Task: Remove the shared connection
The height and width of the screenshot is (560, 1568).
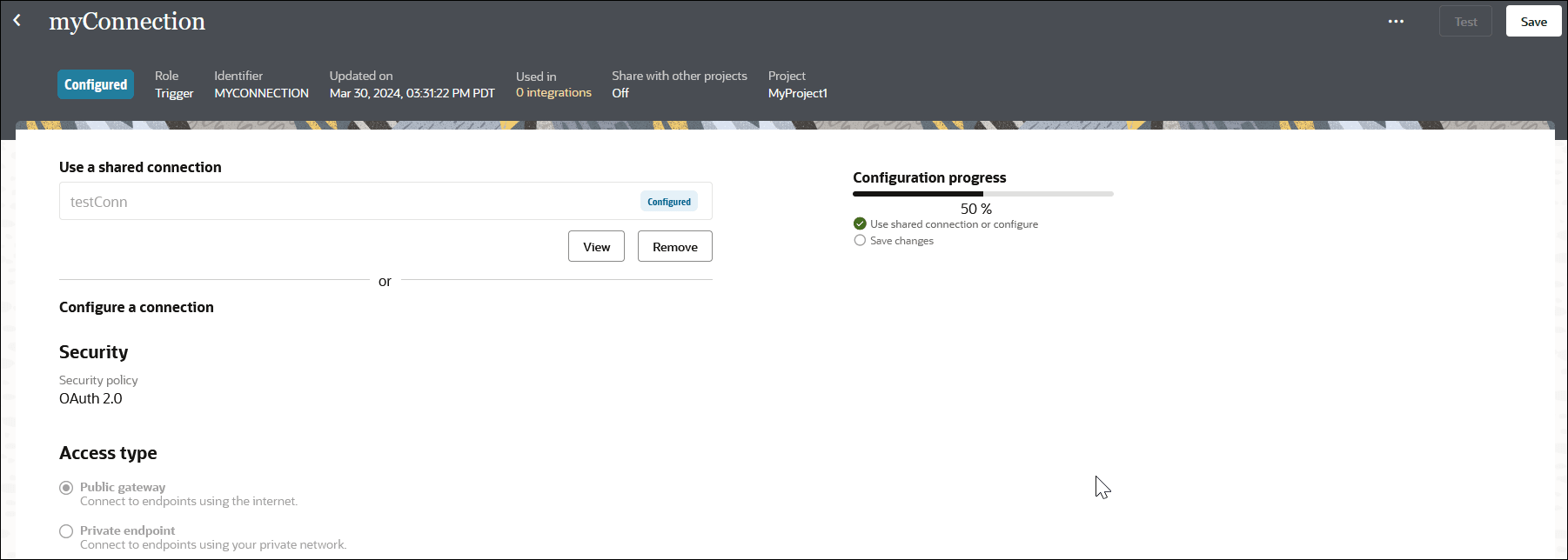Action: click(x=674, y=246)
